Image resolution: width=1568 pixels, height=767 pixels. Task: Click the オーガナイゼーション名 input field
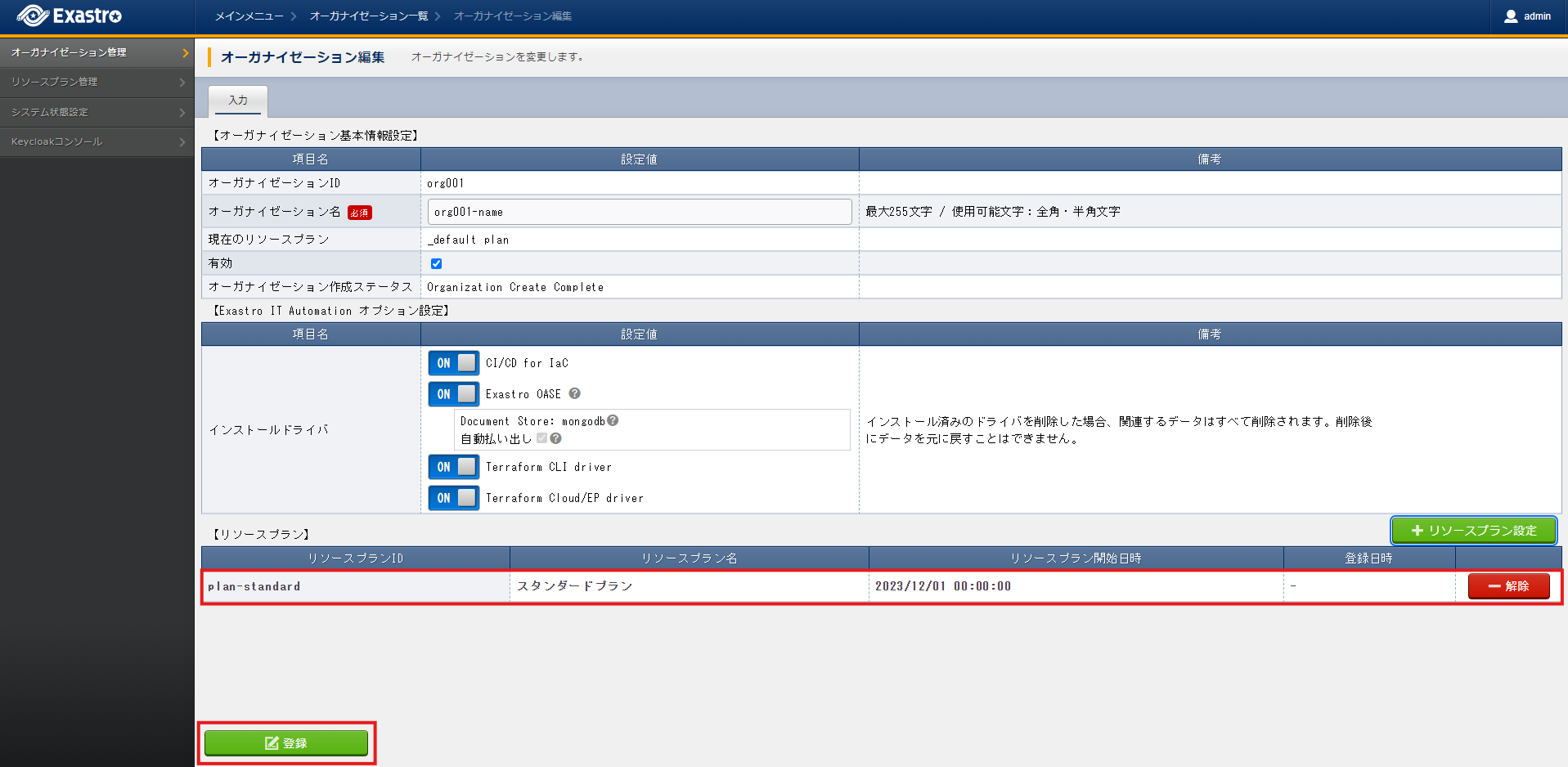pyautogui.click(x=639, y=212)
